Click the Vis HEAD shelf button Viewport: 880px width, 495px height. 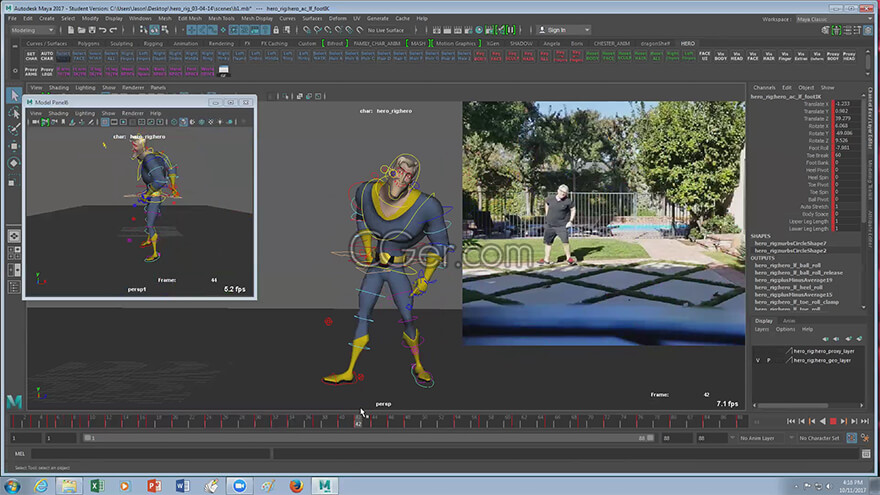pyautogui.click(x=737, y=56)
